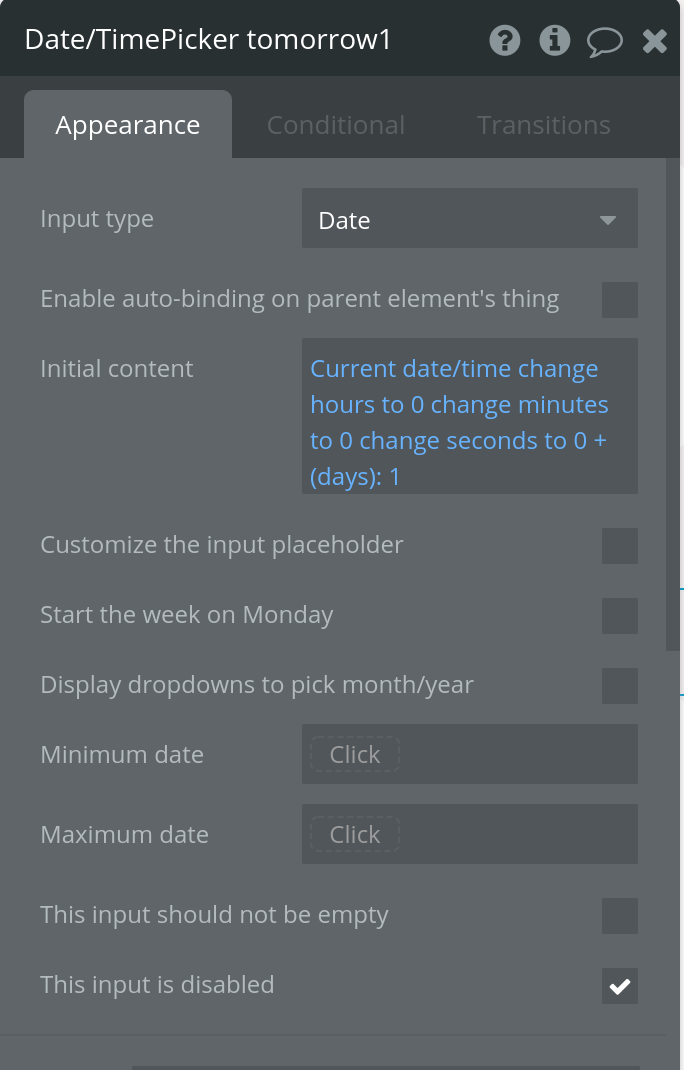The image size is (684, 1070).
Task: Switch to the Appearance tab
Action: point(128,125)
